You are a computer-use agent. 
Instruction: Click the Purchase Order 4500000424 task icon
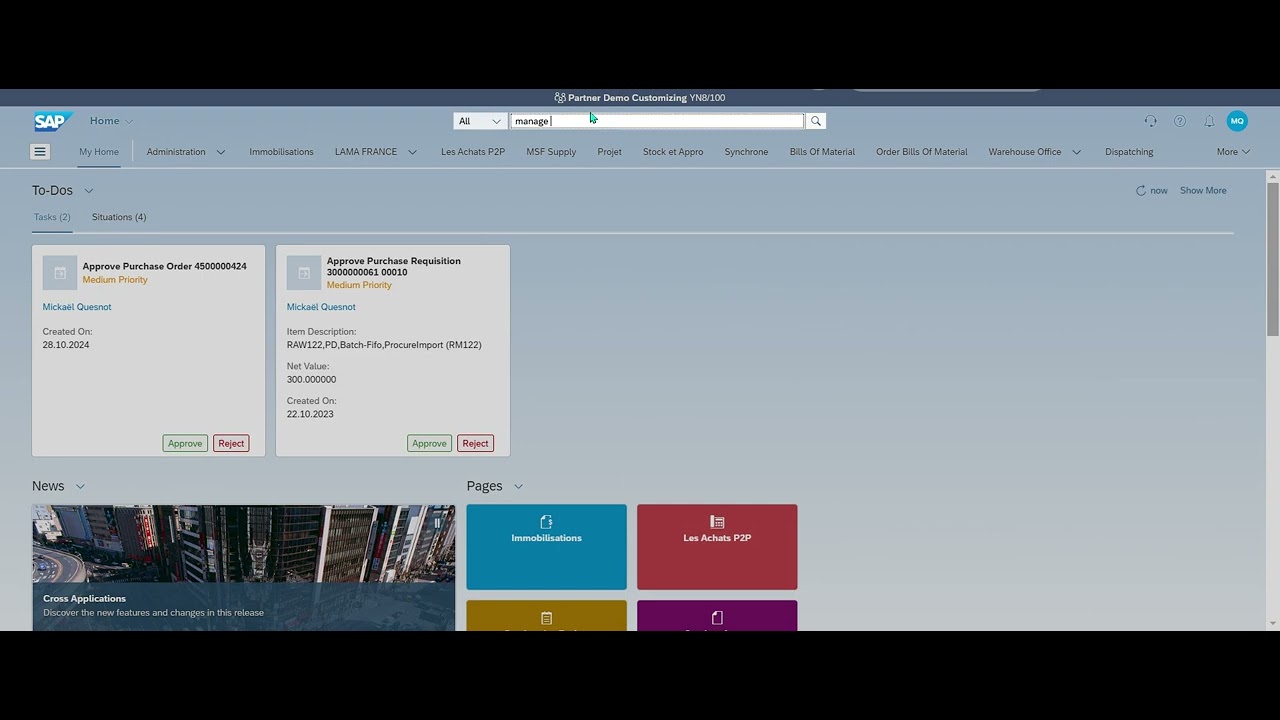(60, 273)
